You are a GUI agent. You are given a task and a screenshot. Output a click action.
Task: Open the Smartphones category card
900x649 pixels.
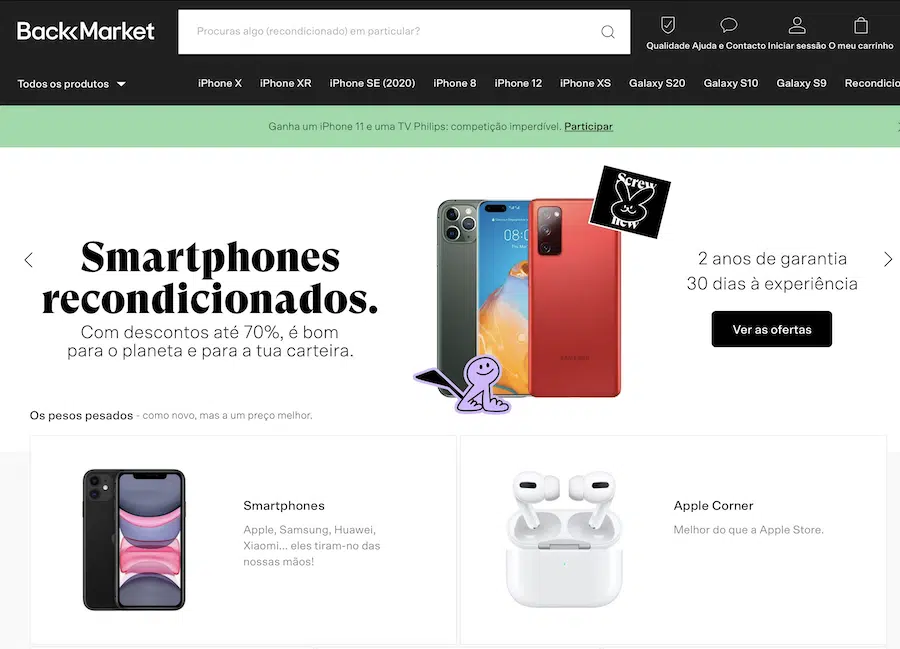pyautogui.click(x=243, y=539)
